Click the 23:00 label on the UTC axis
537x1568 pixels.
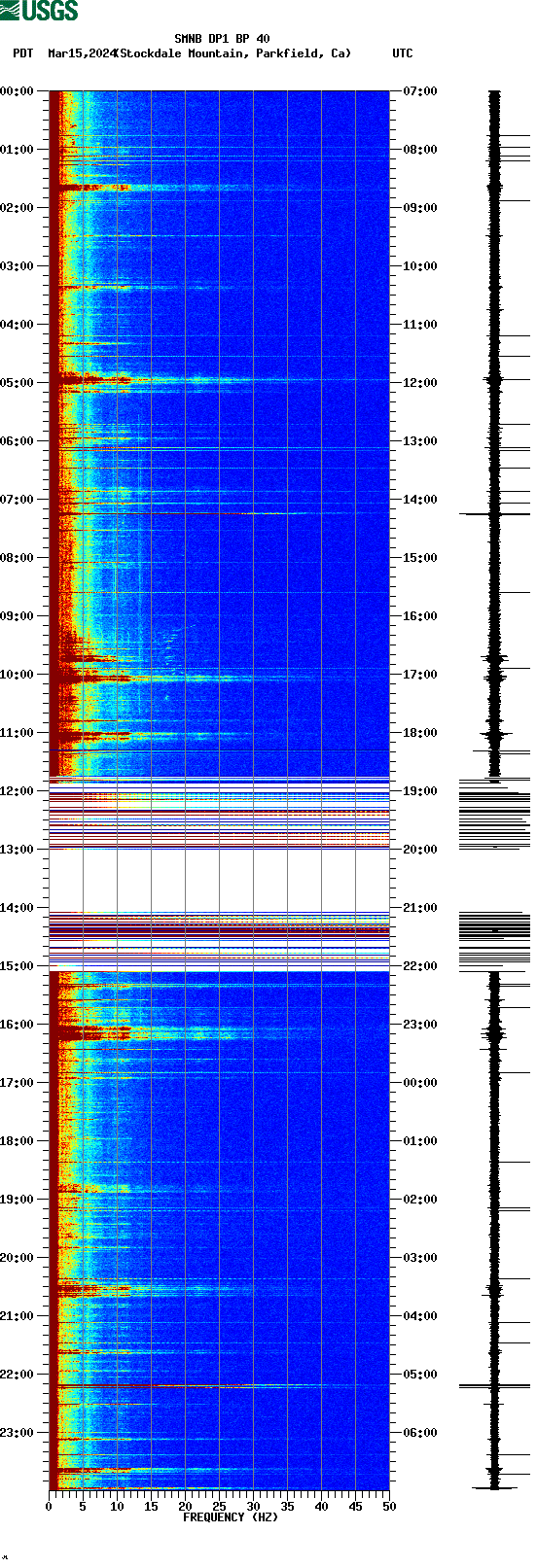coord(420,1025)
